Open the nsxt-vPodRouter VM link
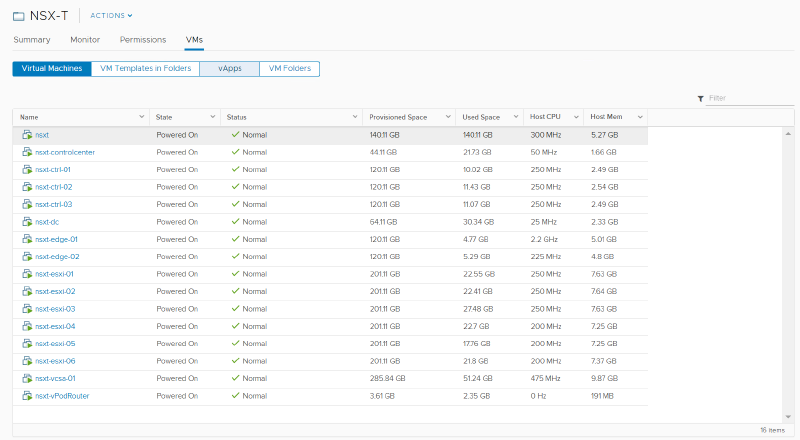800x440 pixels. (62, 396)
